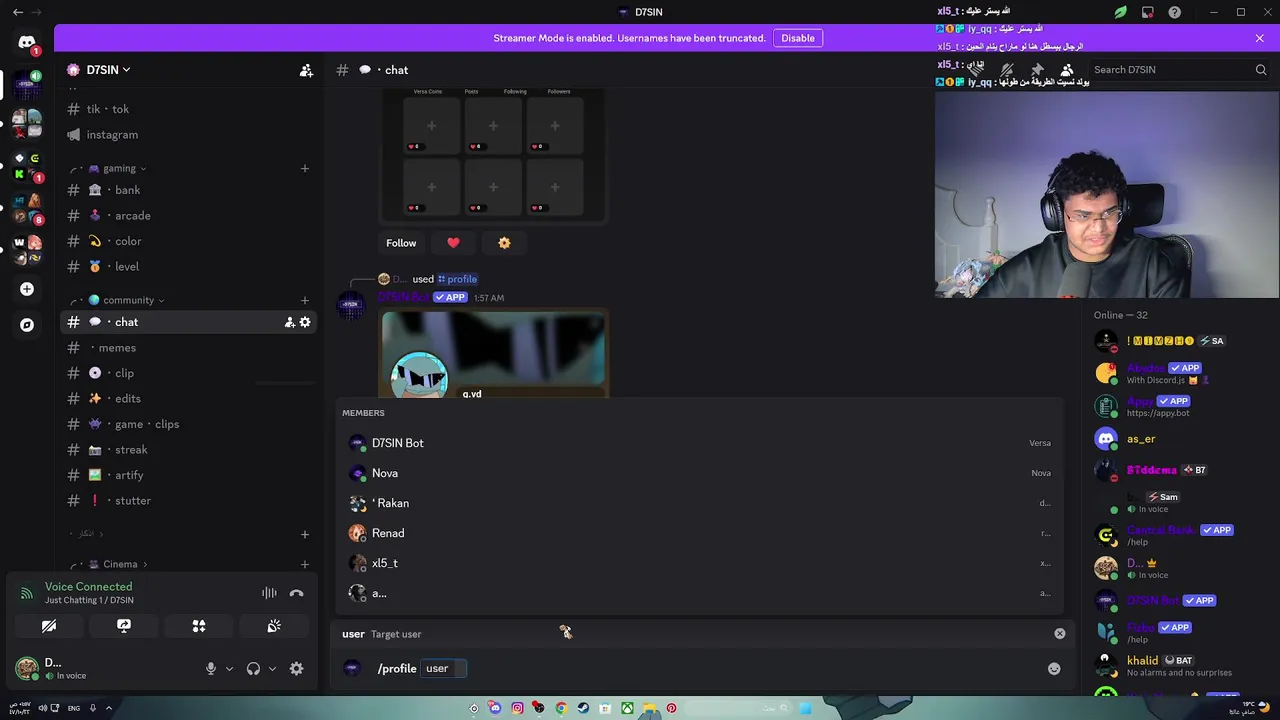Click the Follow button on profile card
Image resolution: width=1280 pixels, height=720 pixels.
tap(401, 243)
